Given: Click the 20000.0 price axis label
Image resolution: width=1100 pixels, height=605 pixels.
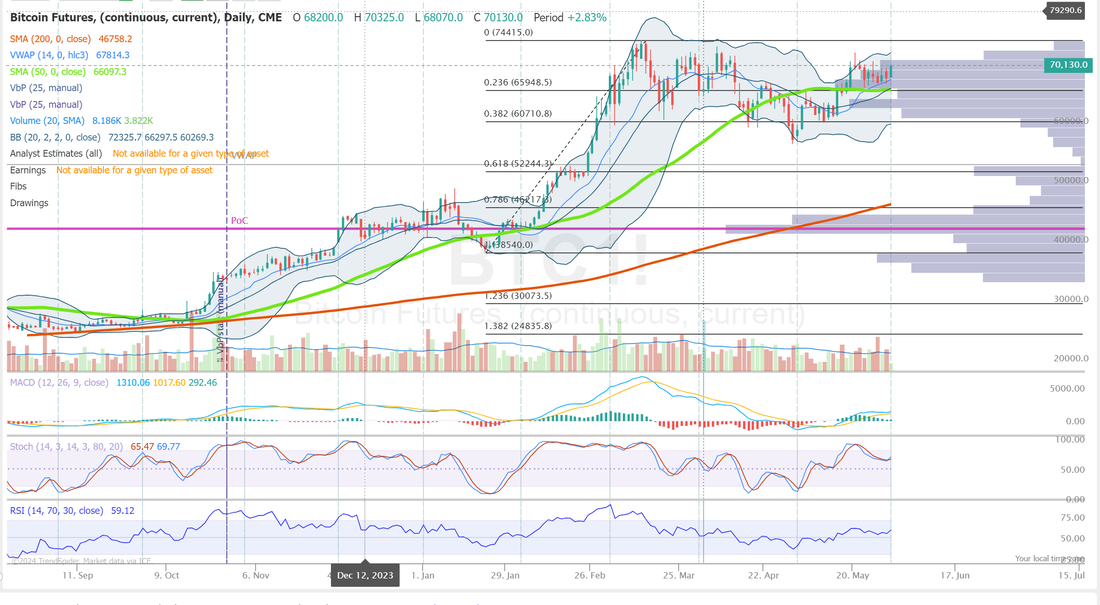Looking at the screenshot, I should coord(1071,358).
